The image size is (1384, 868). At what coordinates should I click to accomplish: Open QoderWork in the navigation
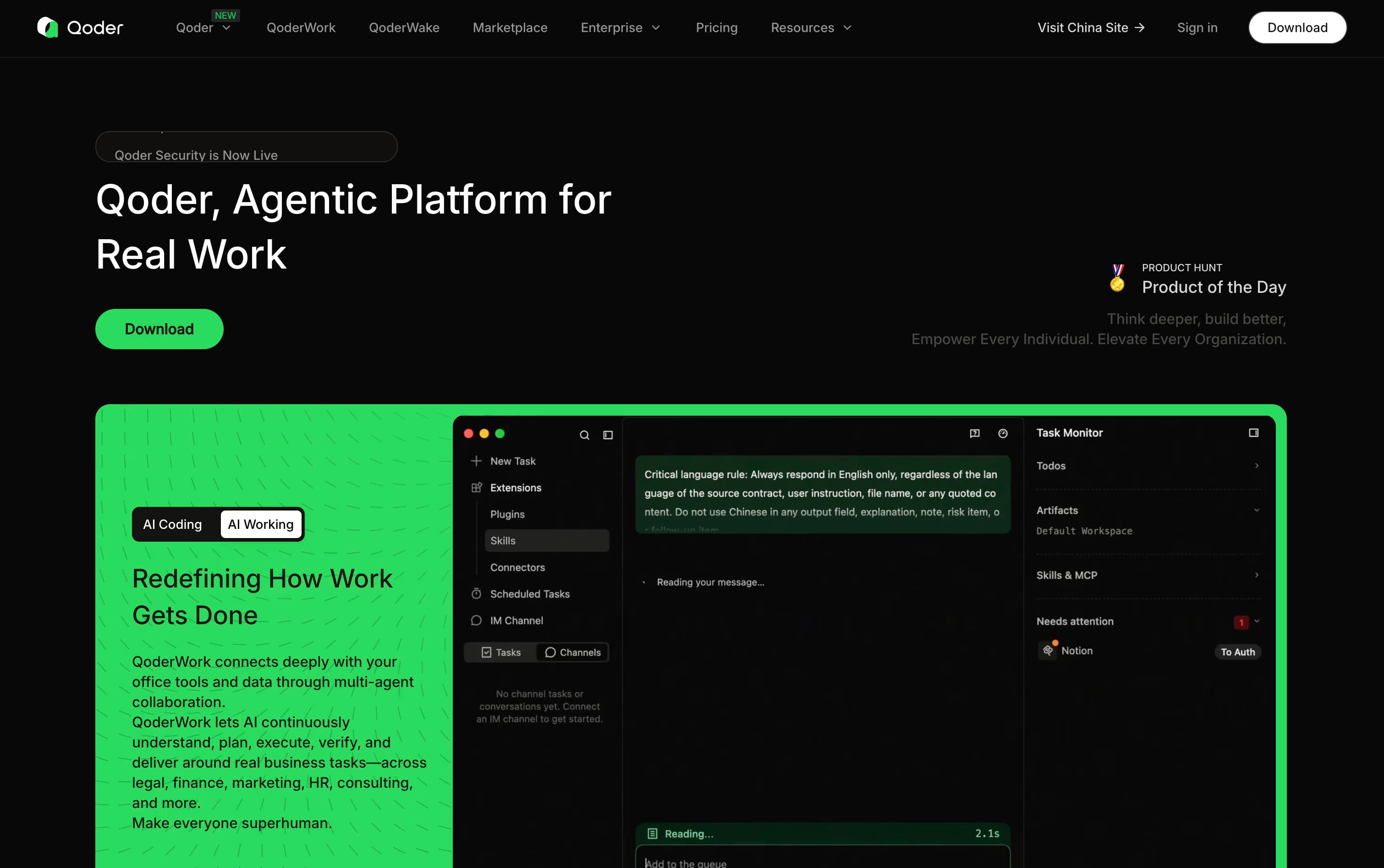coord(301,27)
